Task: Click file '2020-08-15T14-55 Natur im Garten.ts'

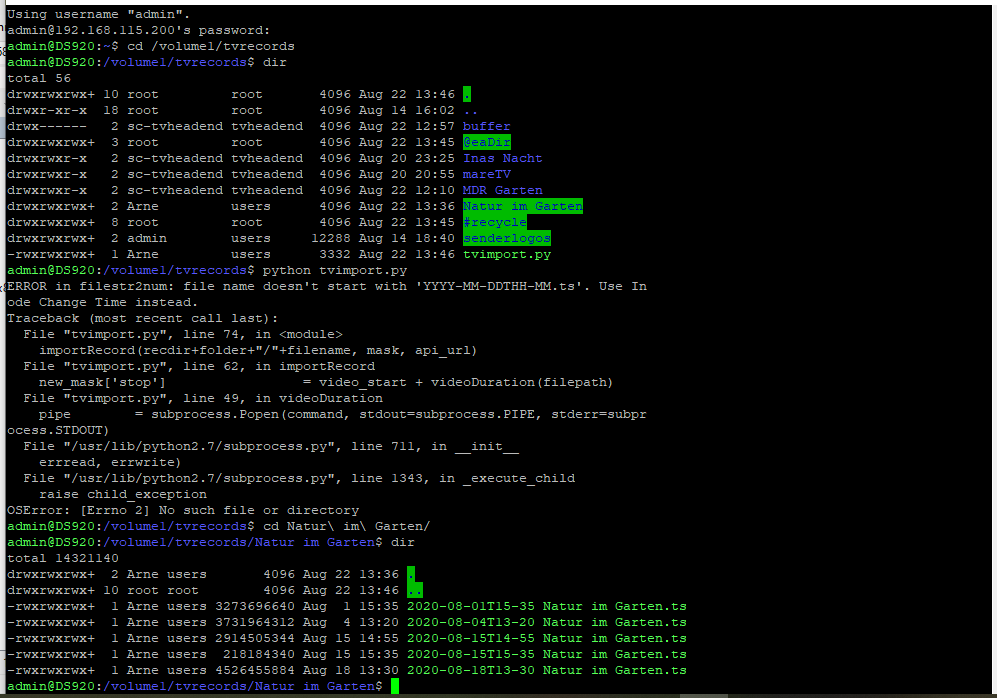Action: [547, 638]
